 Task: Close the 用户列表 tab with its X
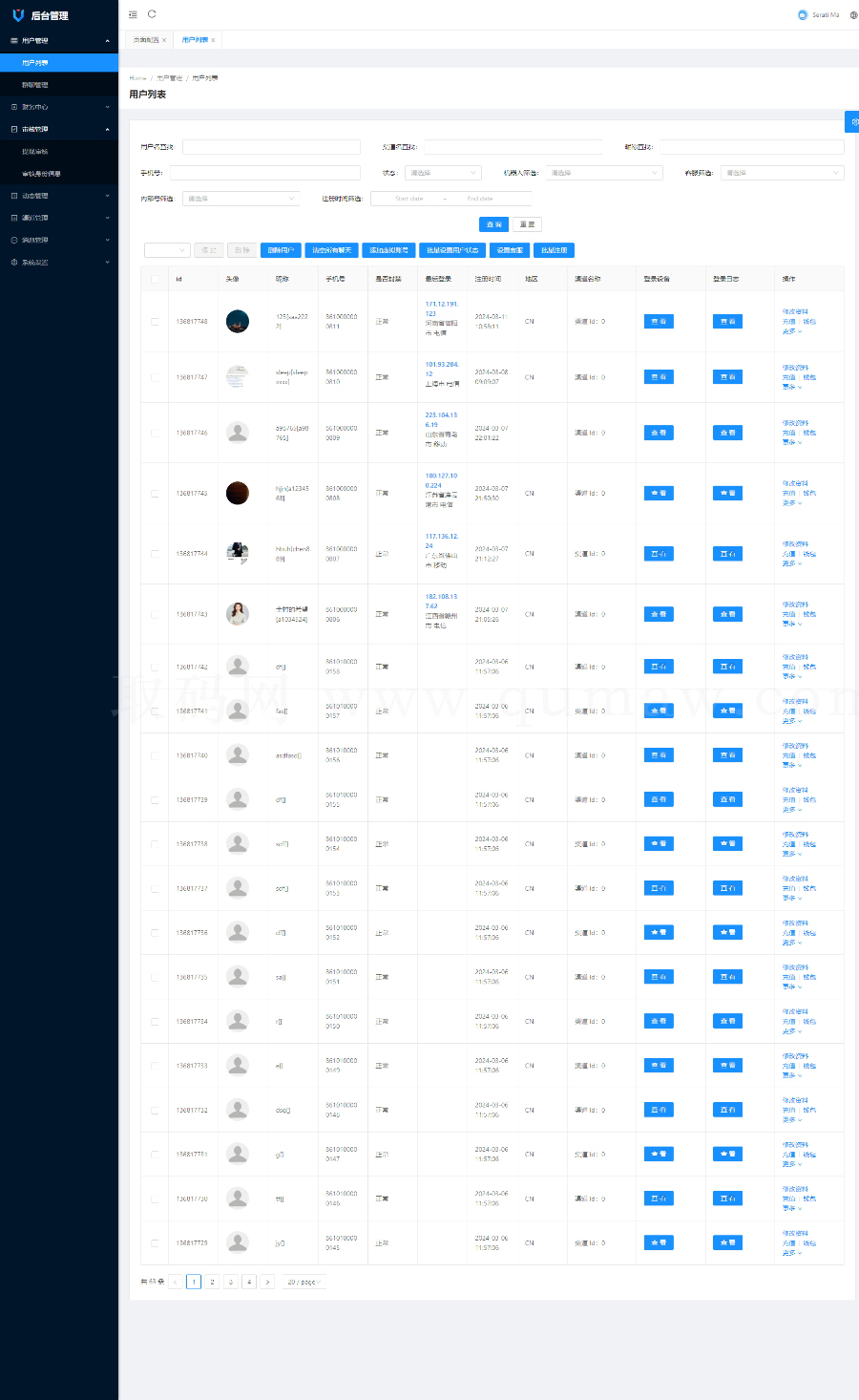213,40
